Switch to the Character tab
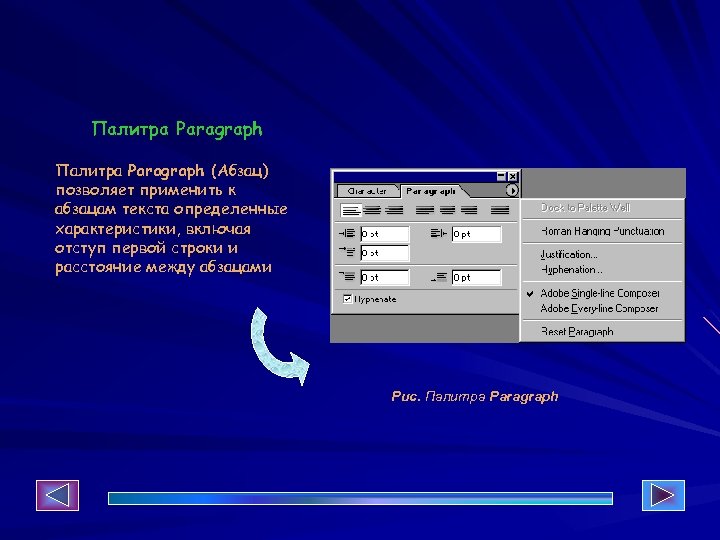Image resolution: width=720 pixels, height=540 pixels. coord(366,191)
